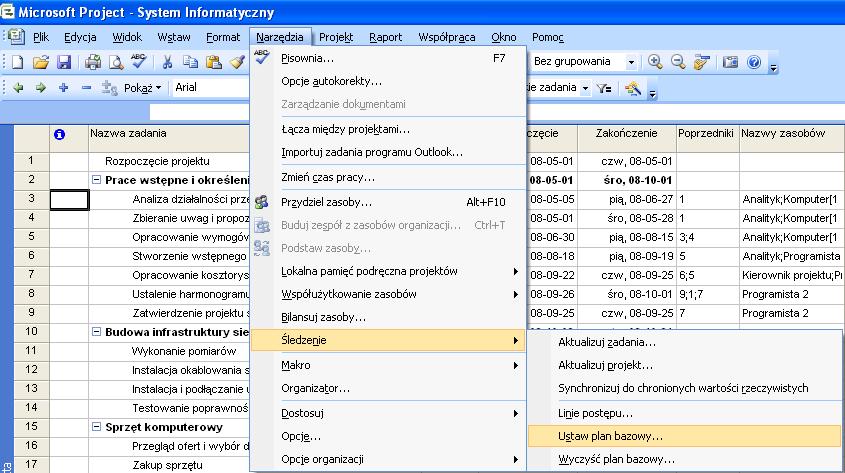Click the Zoom Out magnifier icon
The width and height of the screenshot is (845, 473).
pyautogui.click(x=678, y=62)
